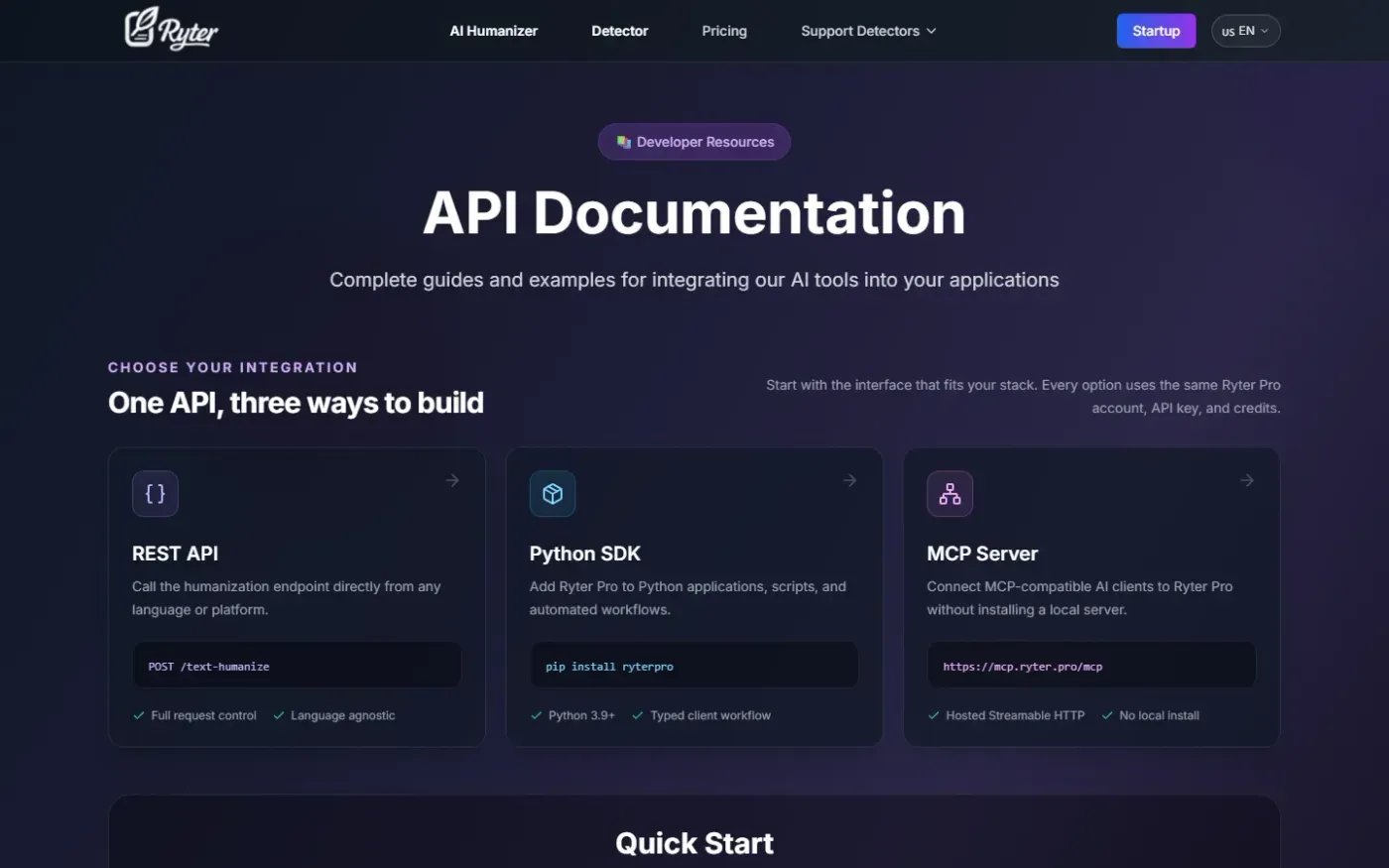1389x868 pixels.
Task: Open the Pricing nav item
Action: click(x=724, y=31)
